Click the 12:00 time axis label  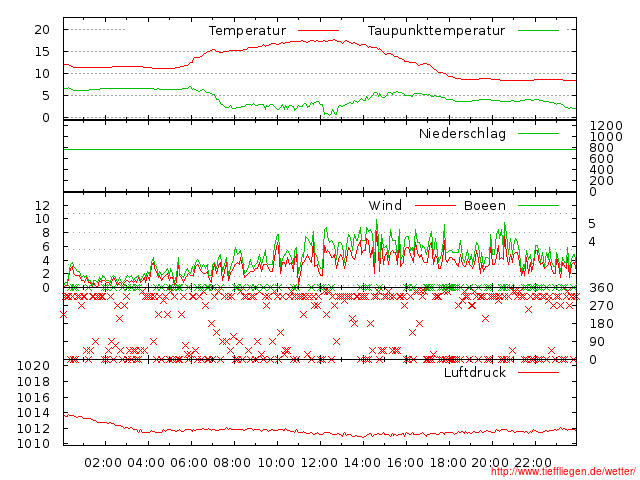319,463
